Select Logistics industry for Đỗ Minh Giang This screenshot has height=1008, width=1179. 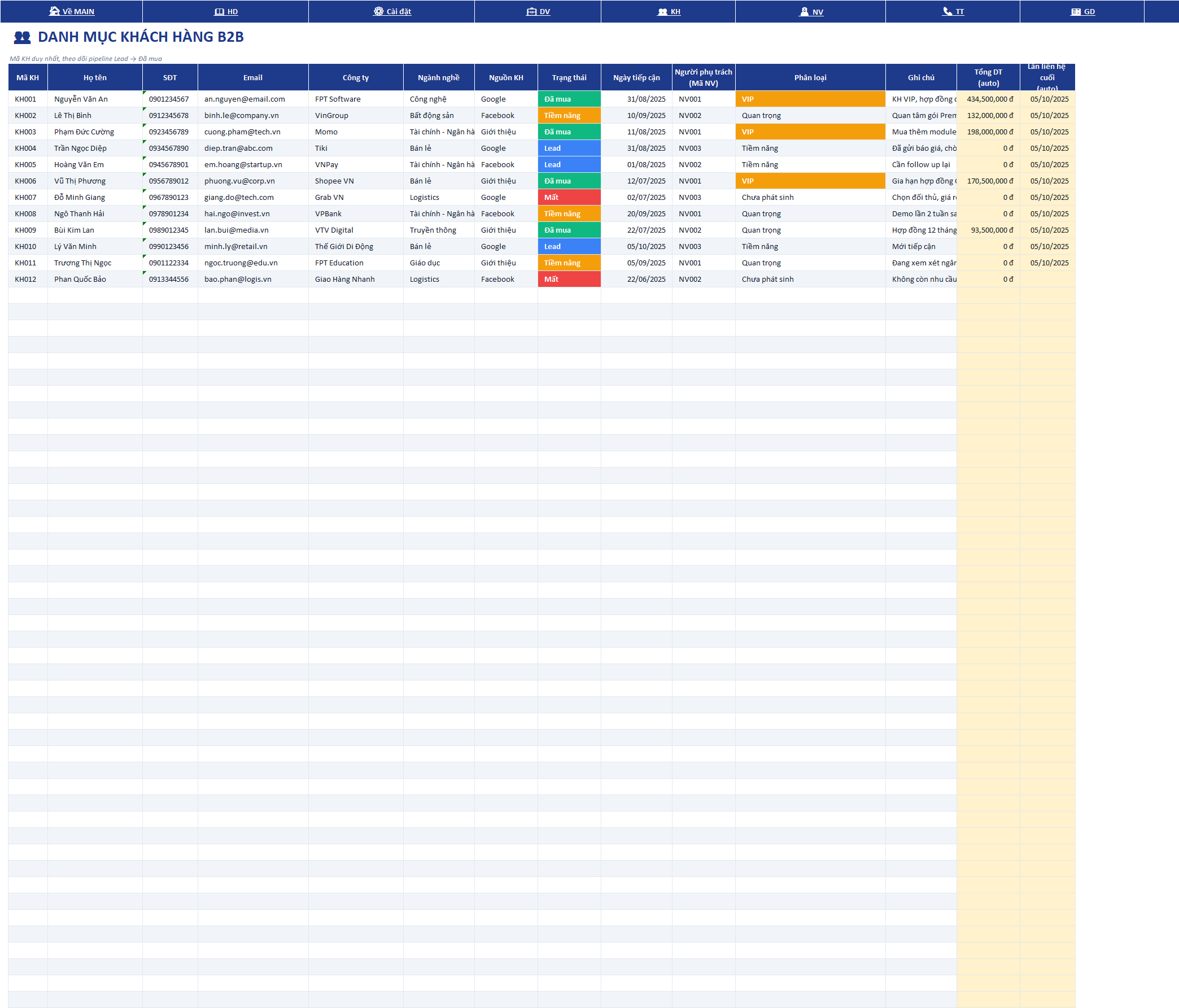coord(439,198)
